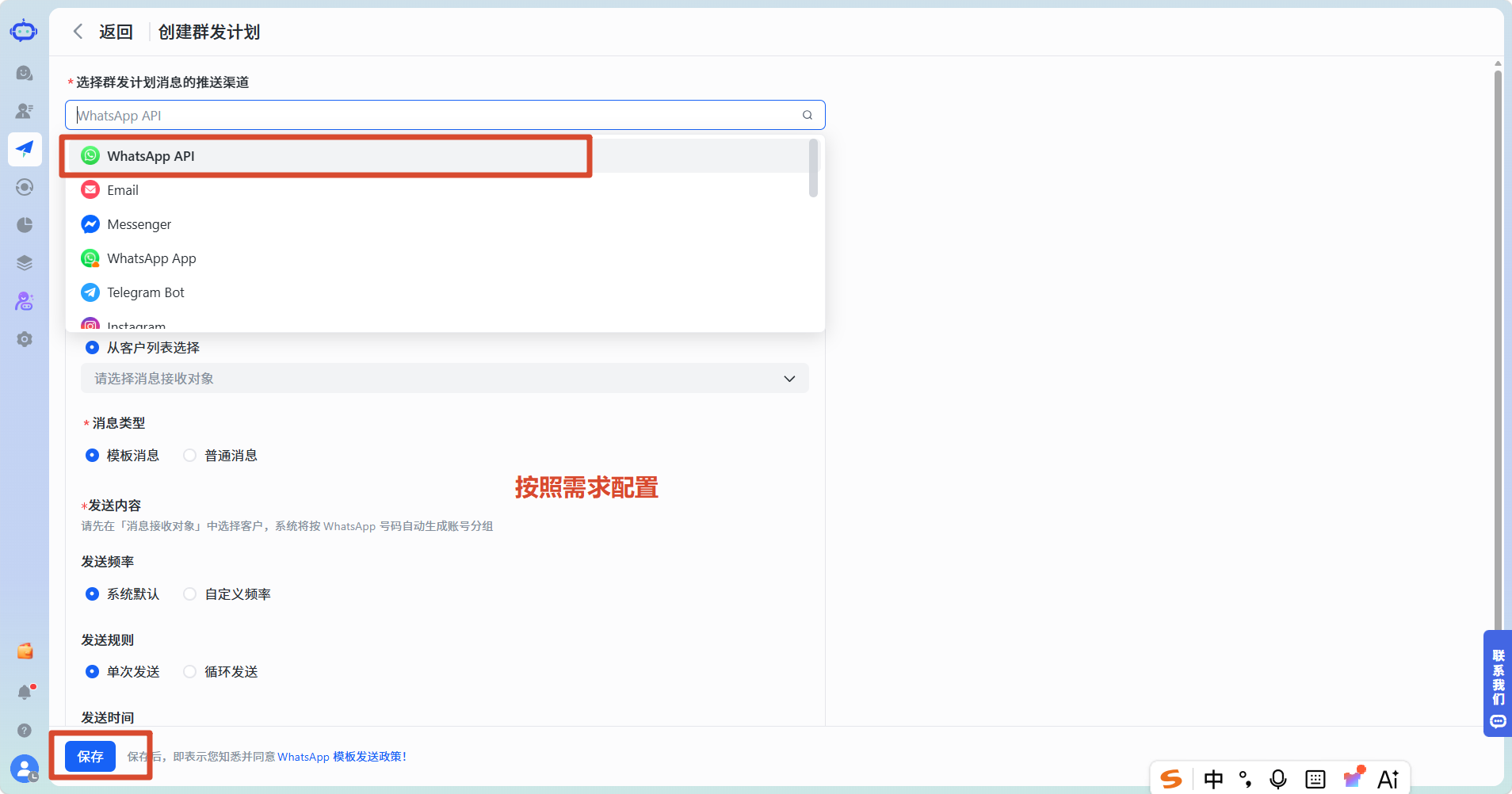Choose 自定义频率 radio option

pyautogui.click(x=190, y=594)
